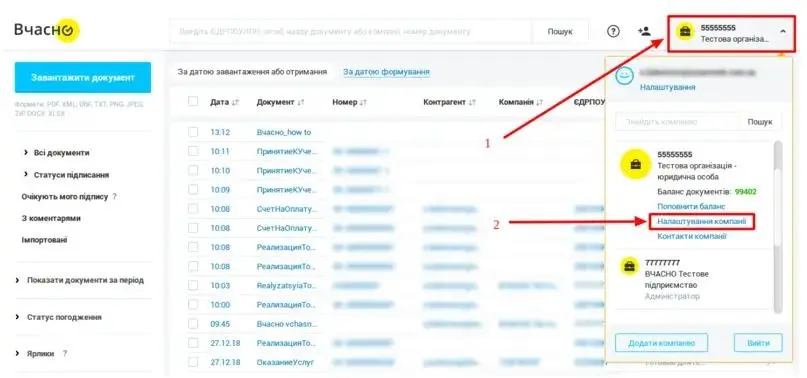Click the hint icon next to Очікують мого підпису
The width and height of the screenshot is (807, 378).
click(114, 197)
